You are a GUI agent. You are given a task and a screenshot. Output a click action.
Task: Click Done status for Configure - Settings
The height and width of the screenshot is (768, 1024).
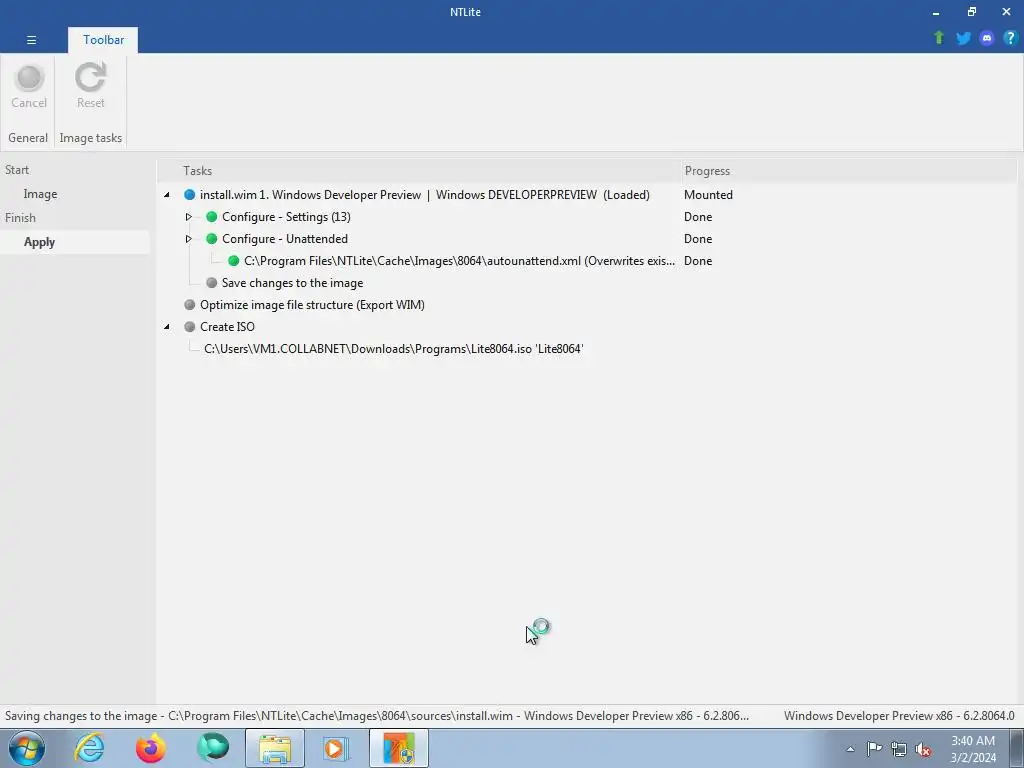[x=697, y=217]
